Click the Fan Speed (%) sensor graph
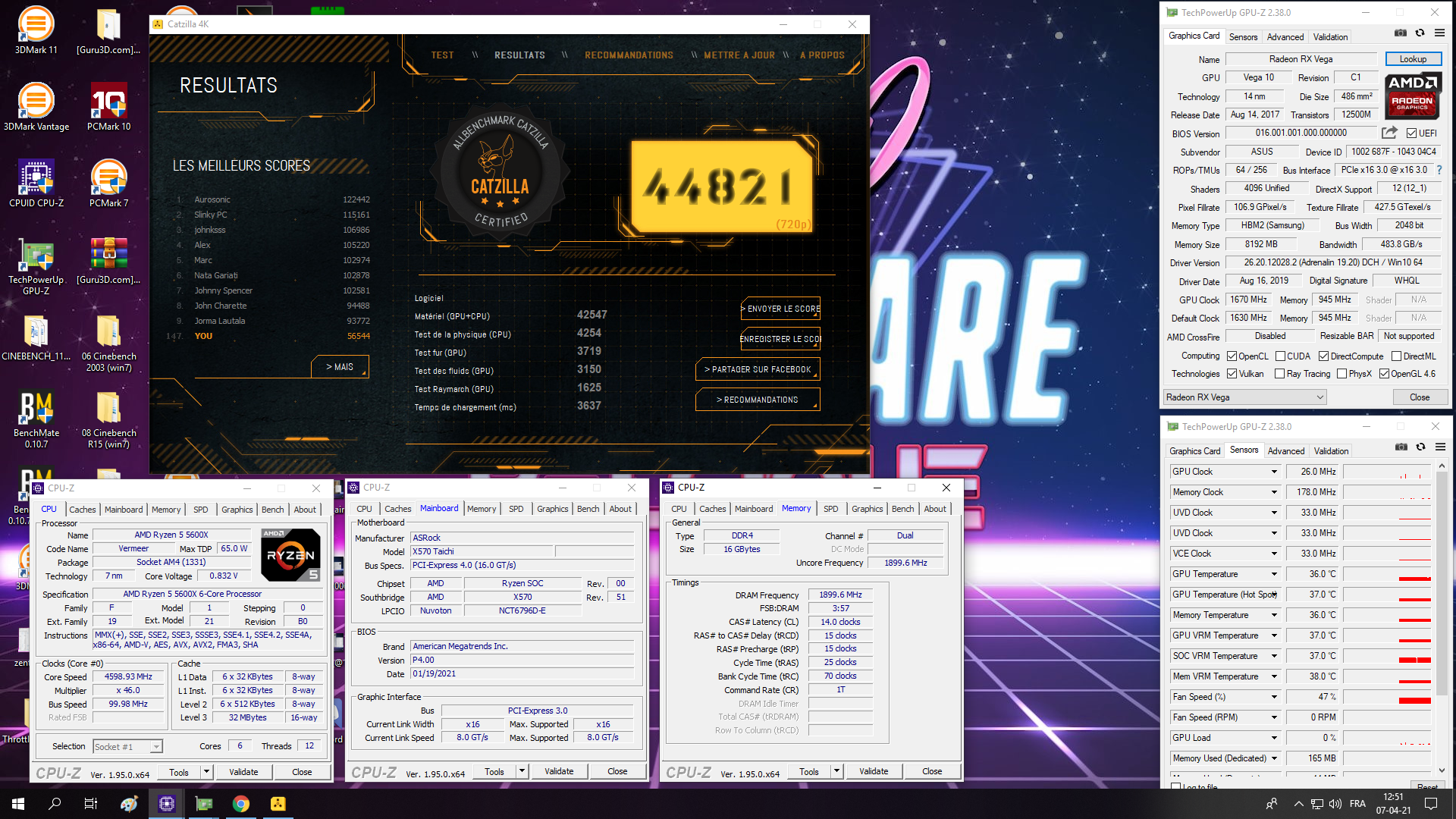The width and height of the screenshot is (1456, 819). coord(1387,697)
